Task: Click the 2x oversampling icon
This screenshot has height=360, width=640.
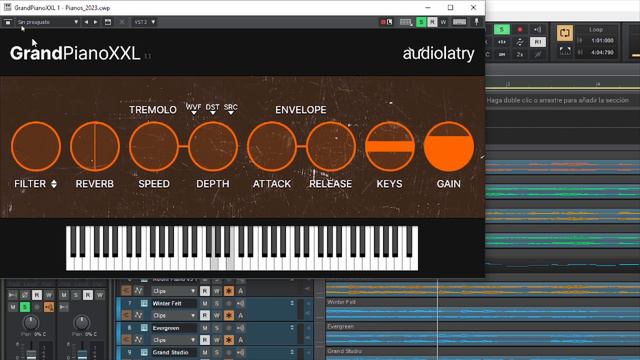Action: tap(520, 54)
